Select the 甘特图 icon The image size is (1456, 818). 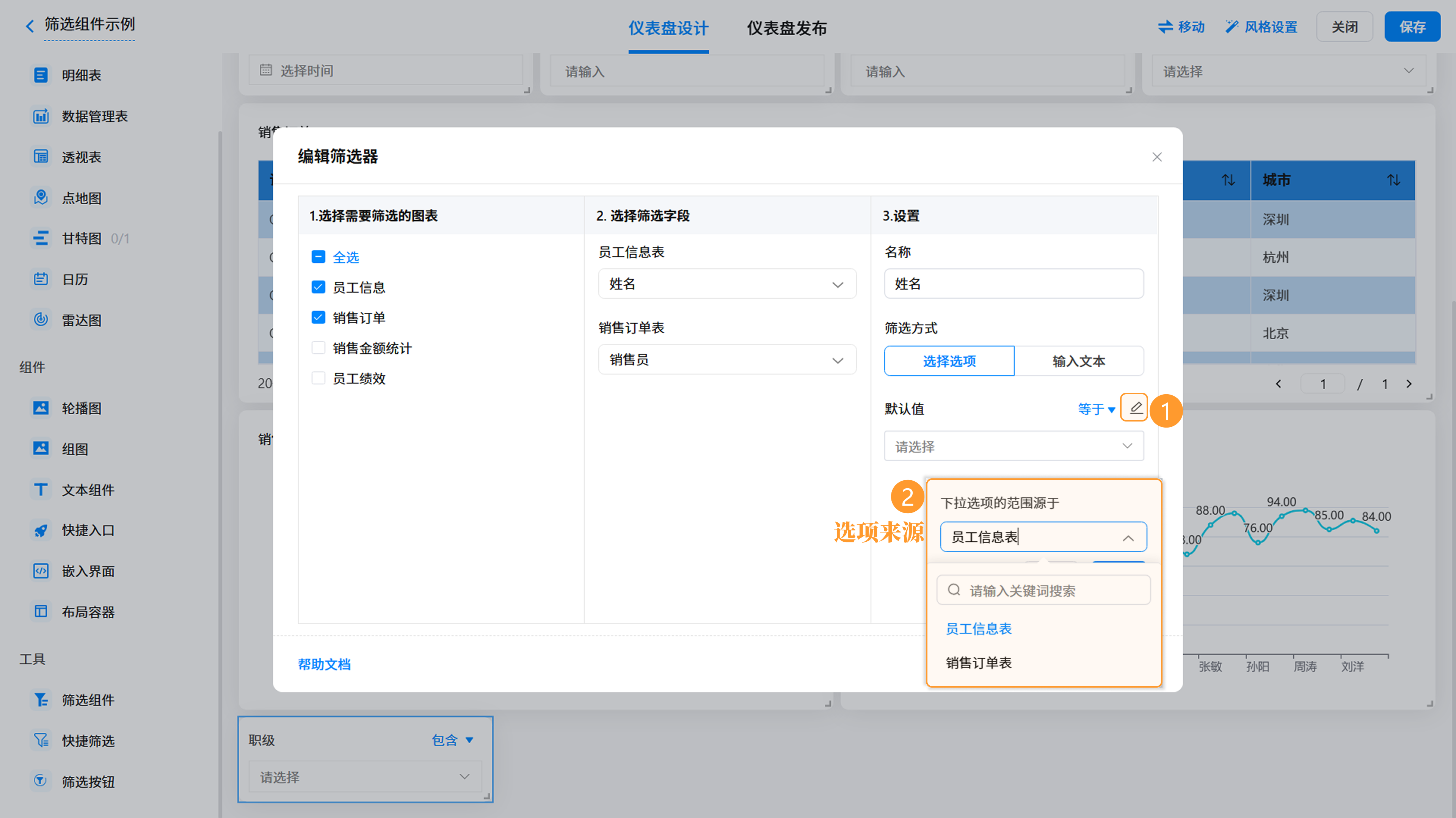click(41, 238)
